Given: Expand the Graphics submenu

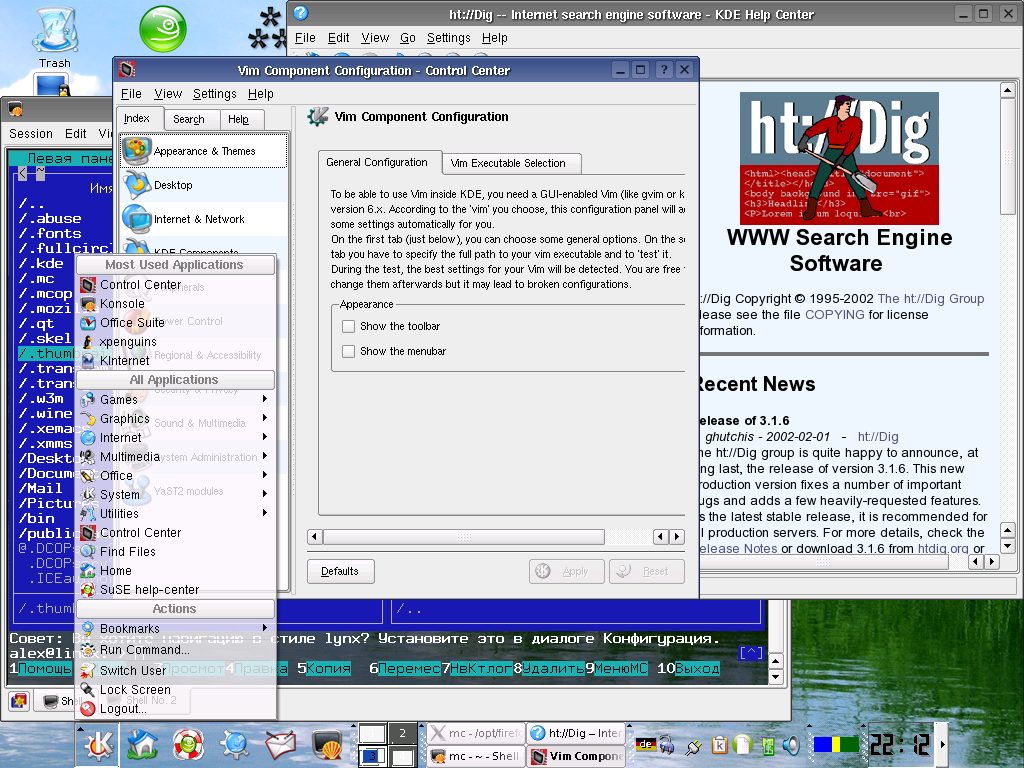Looking at the screenshot, I should (x=176, y=418).
